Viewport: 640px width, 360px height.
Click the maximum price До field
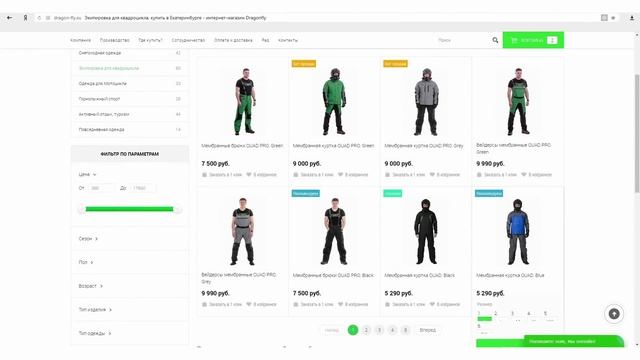tap(142, 188)
